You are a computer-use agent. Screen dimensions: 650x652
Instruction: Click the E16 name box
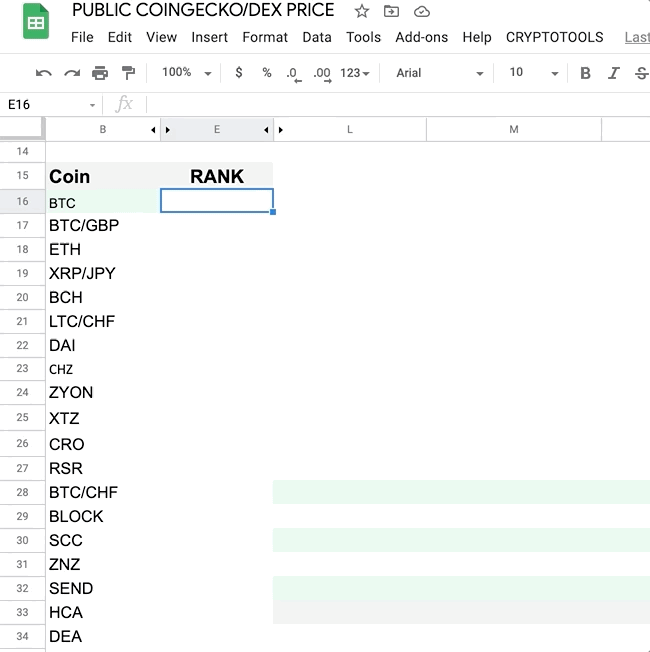(46, 105)
